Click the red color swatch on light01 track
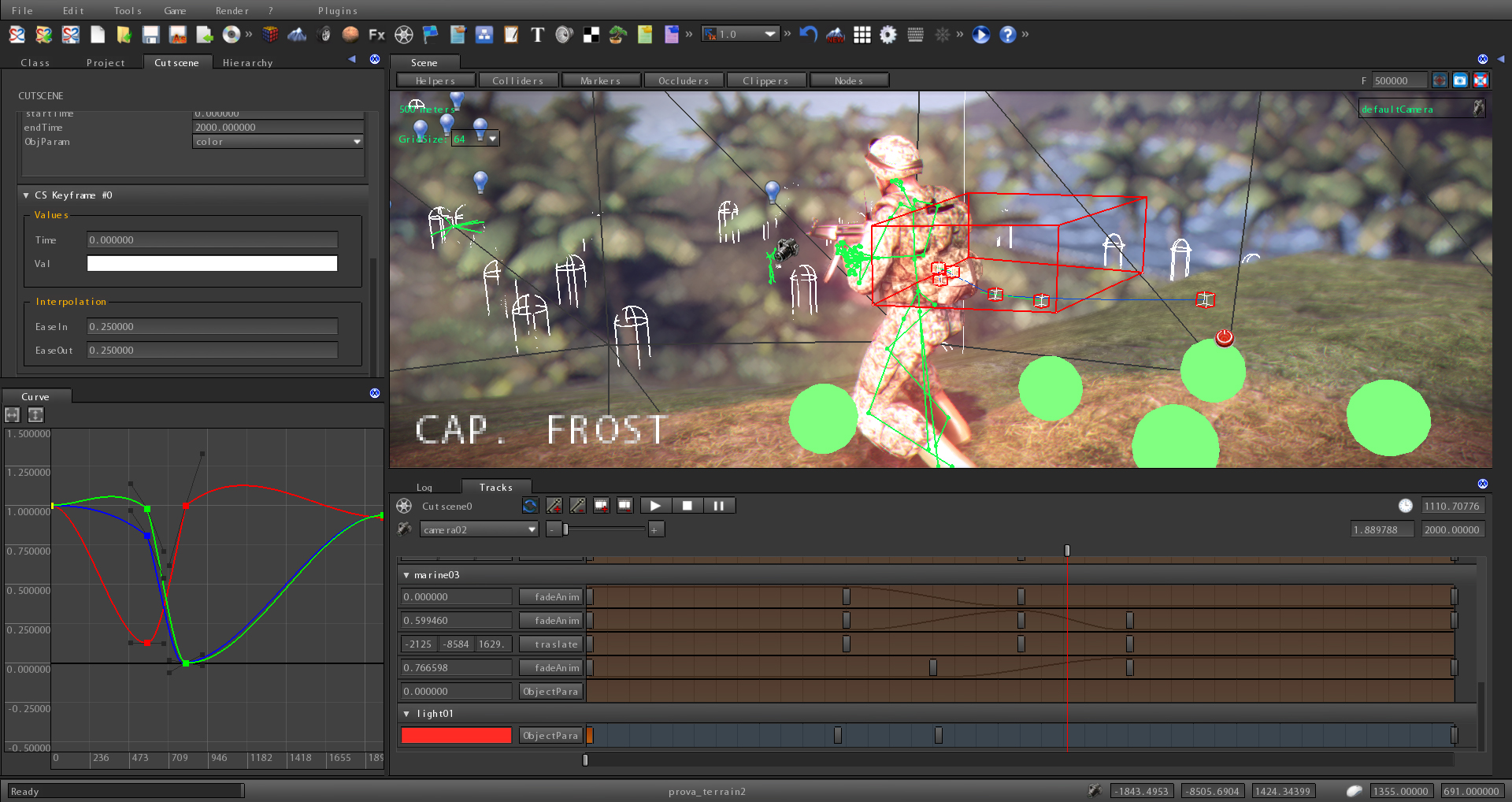1512x802 pixels. [x=455, y=735]
